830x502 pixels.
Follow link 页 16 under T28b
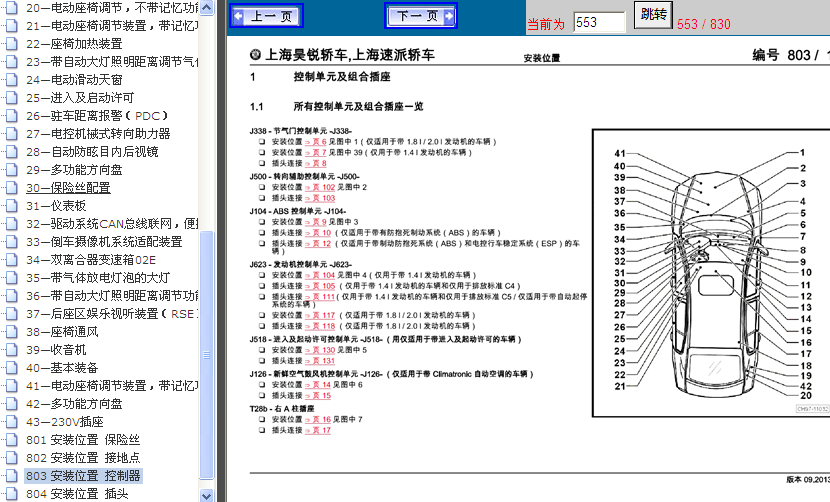coord(318,419)
